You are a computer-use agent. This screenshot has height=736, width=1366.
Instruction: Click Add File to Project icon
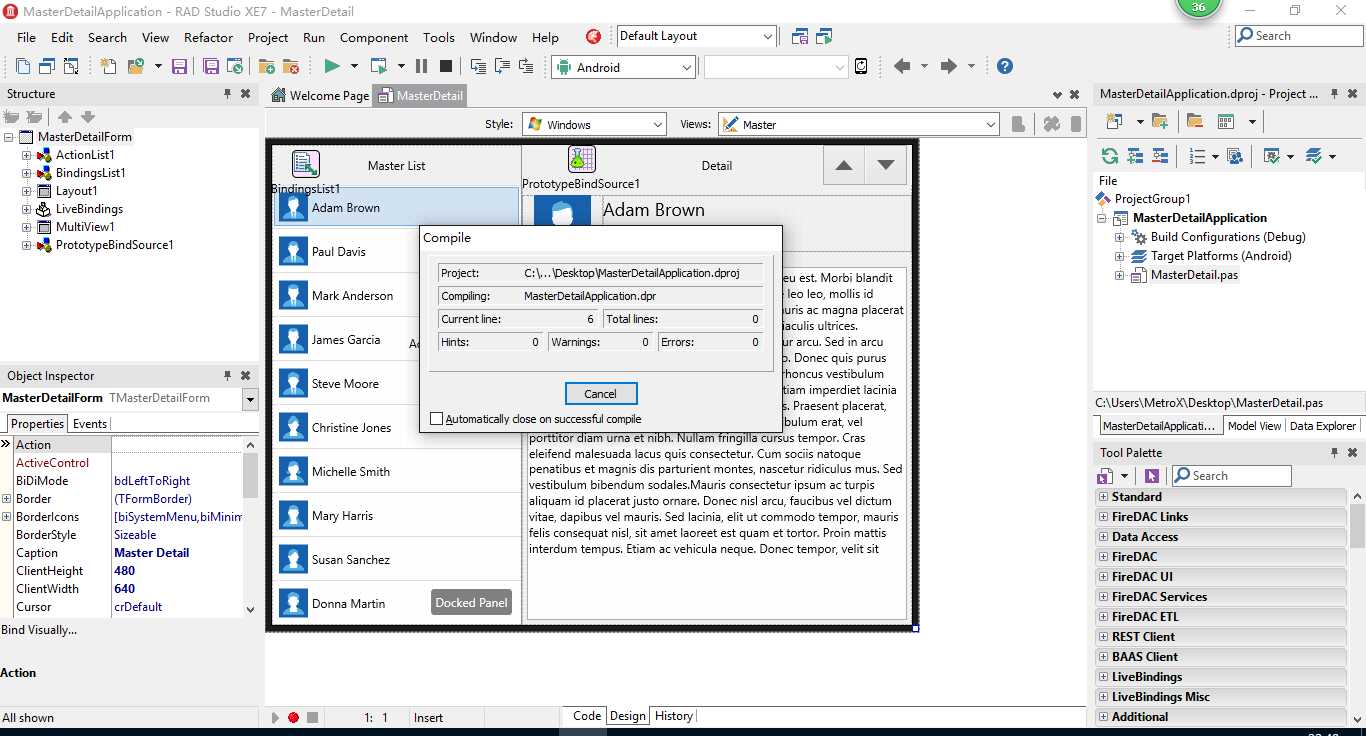coord(266,66)
